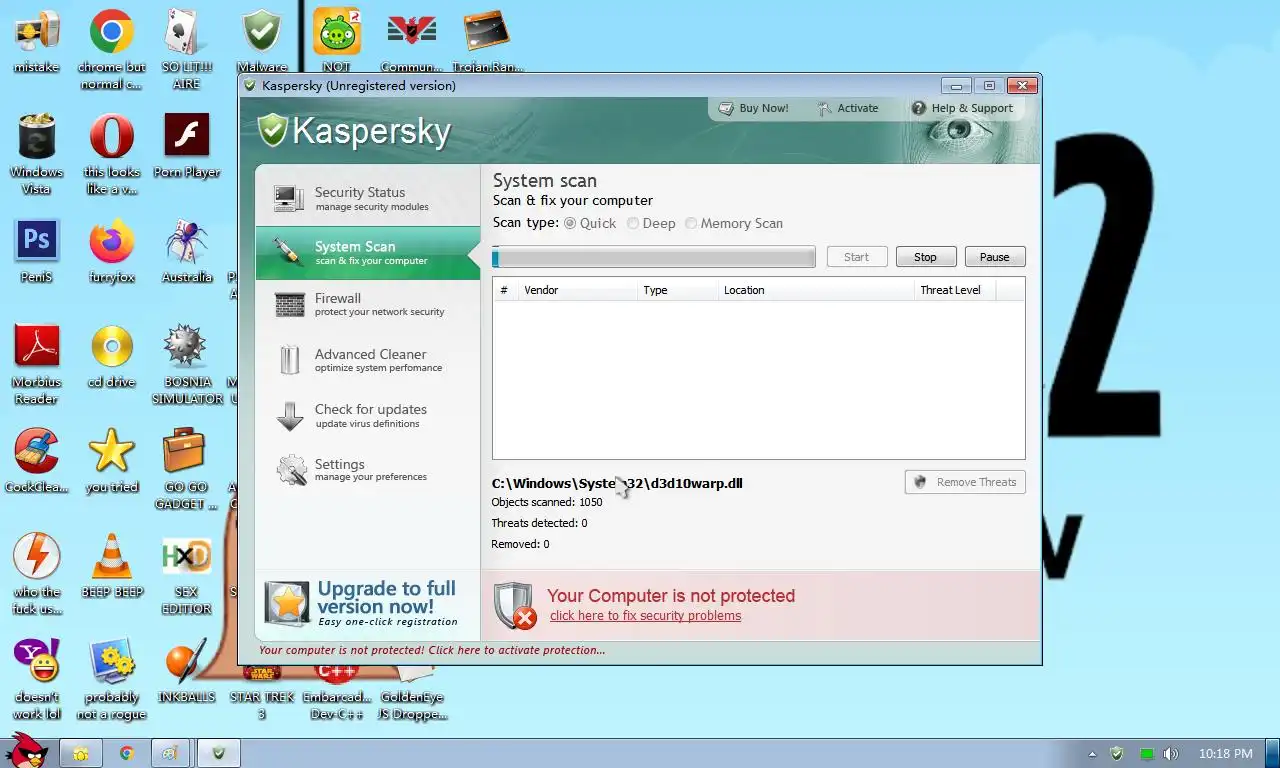The width and height of the screenshot is (1280, 768).
Task: Click the red 'Click here to activate protection' text
Action: [432, 650]
